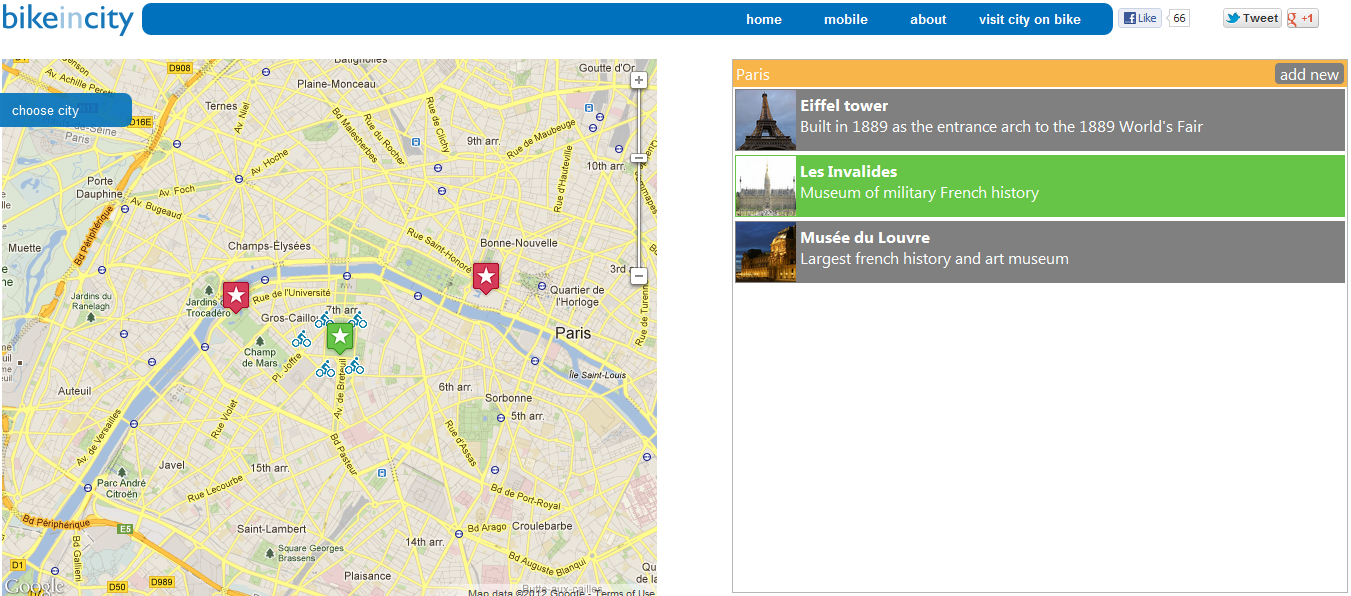1351x596 pixels.
Task: Click the map zoom slider handle
Action: click(639, 158)
